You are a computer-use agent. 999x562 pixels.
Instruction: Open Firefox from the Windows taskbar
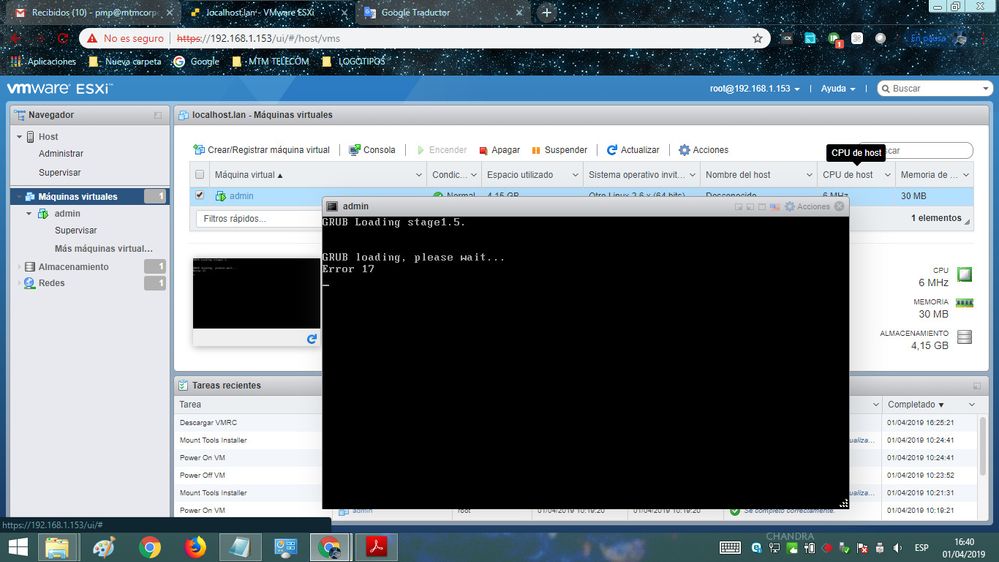(194, 547)
